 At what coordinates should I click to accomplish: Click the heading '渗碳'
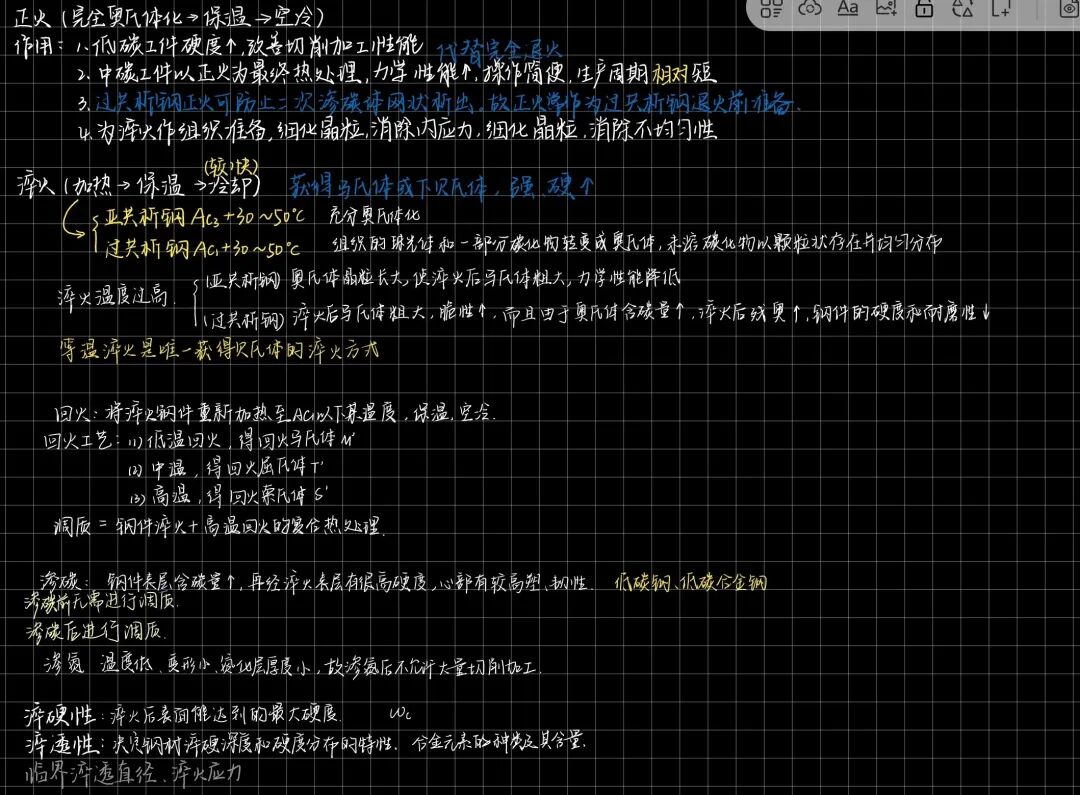[59, 580]
